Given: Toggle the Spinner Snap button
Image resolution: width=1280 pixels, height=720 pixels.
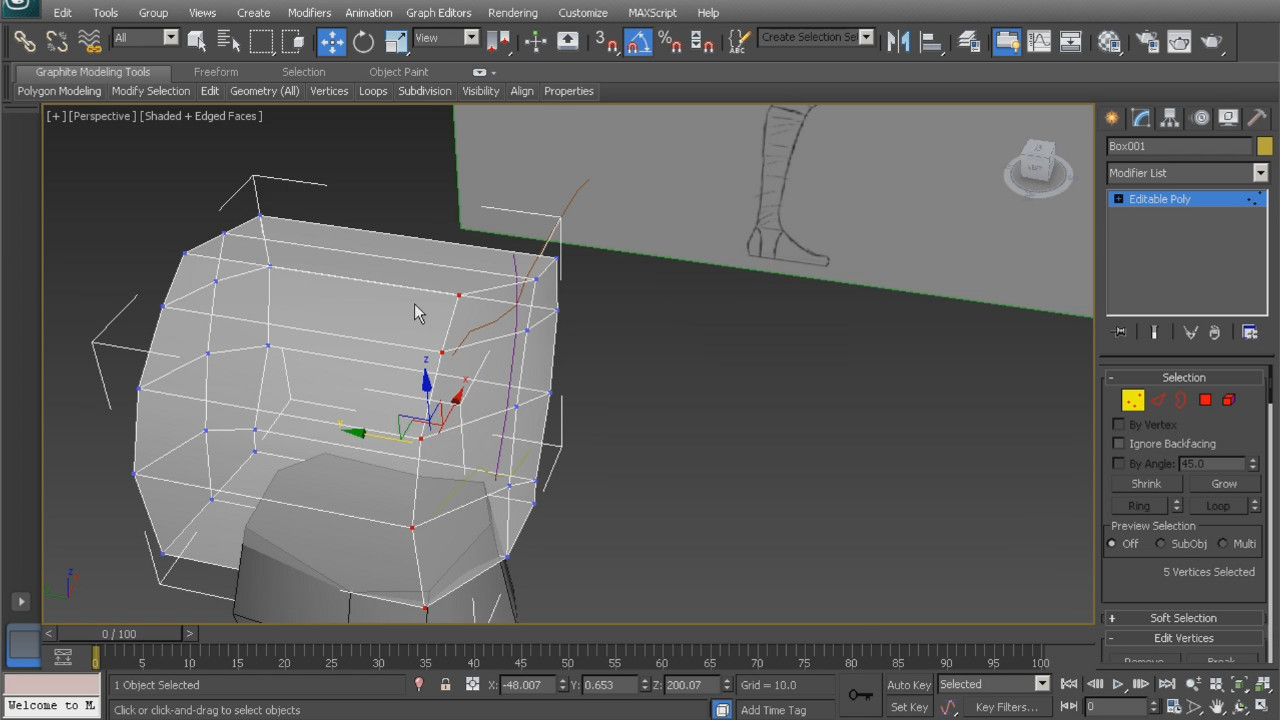Looking at the screenshot, I should pyautogui.click(x=702, y=41).
